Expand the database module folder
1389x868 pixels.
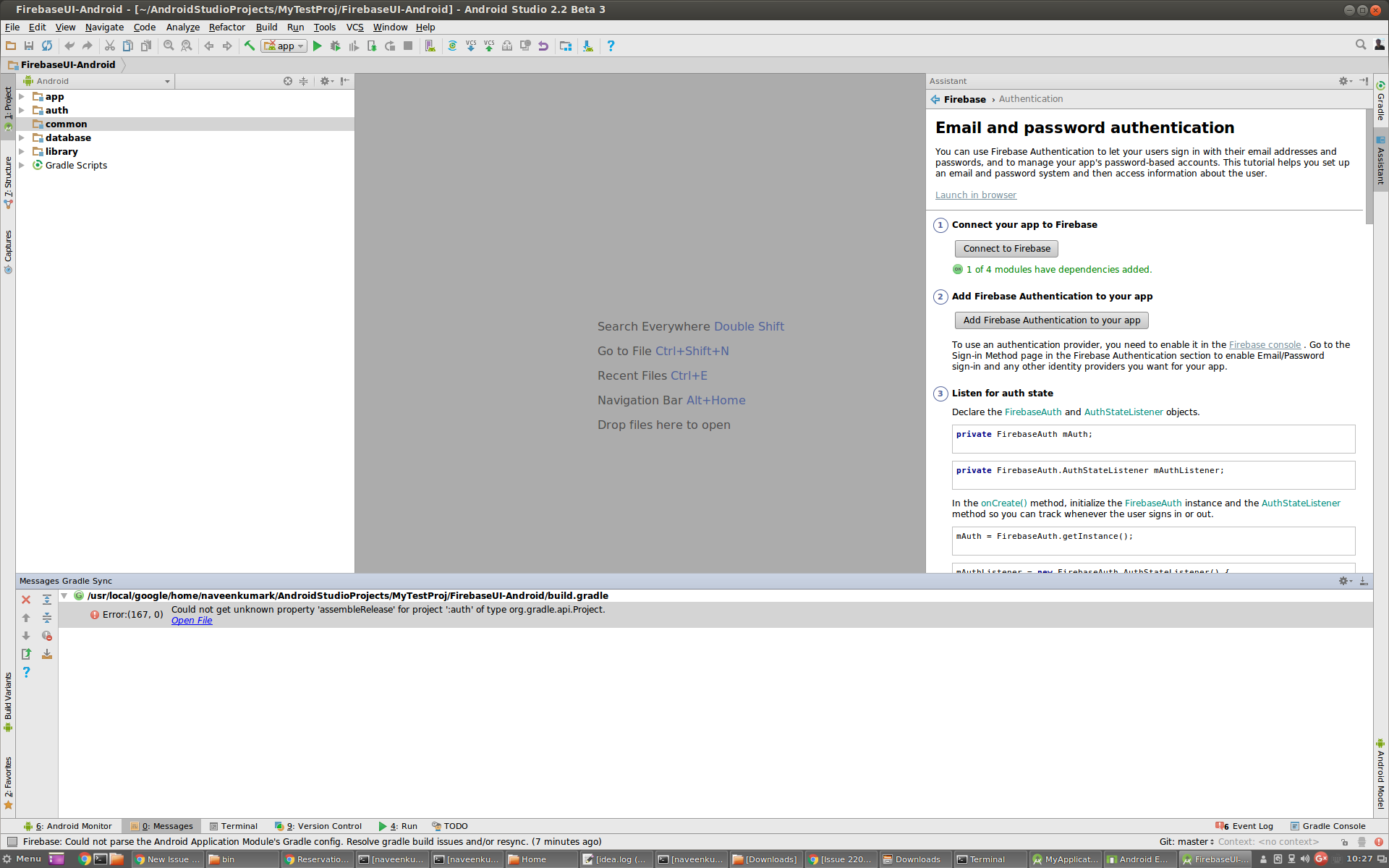(22, 137)
